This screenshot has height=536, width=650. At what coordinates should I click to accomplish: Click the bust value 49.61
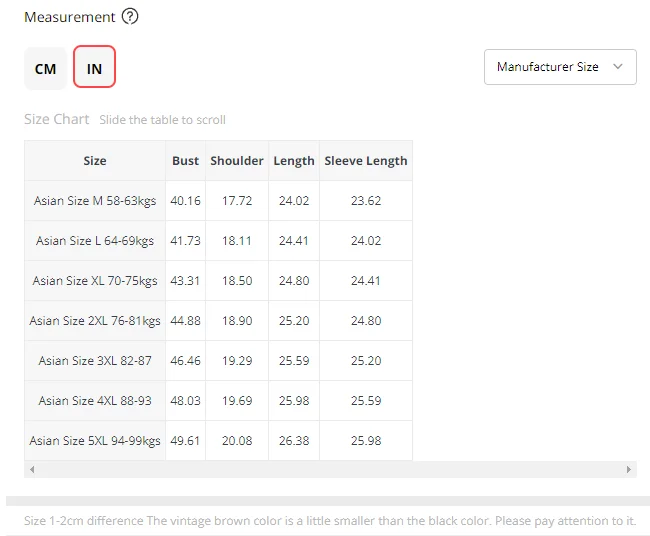tap(185, 441)
